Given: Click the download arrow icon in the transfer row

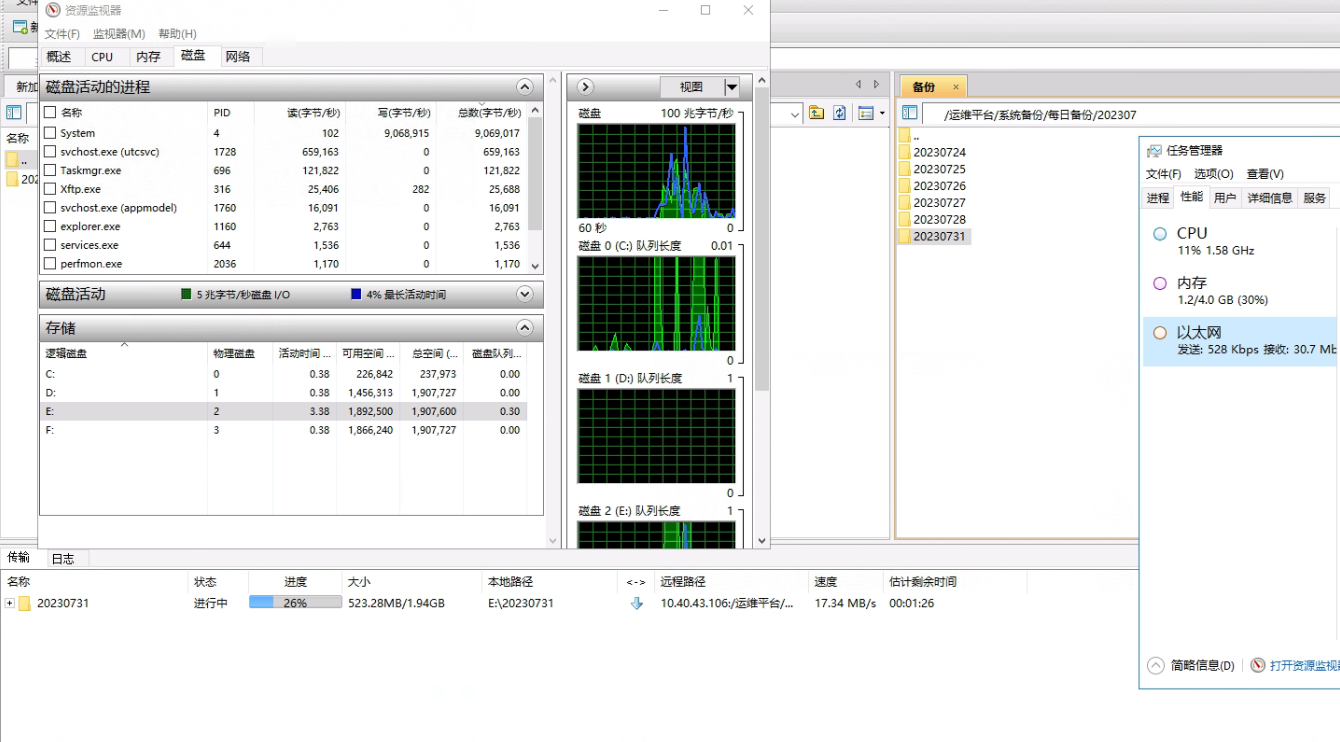Looking at the screenshot, I should click(x=636, y=604).
